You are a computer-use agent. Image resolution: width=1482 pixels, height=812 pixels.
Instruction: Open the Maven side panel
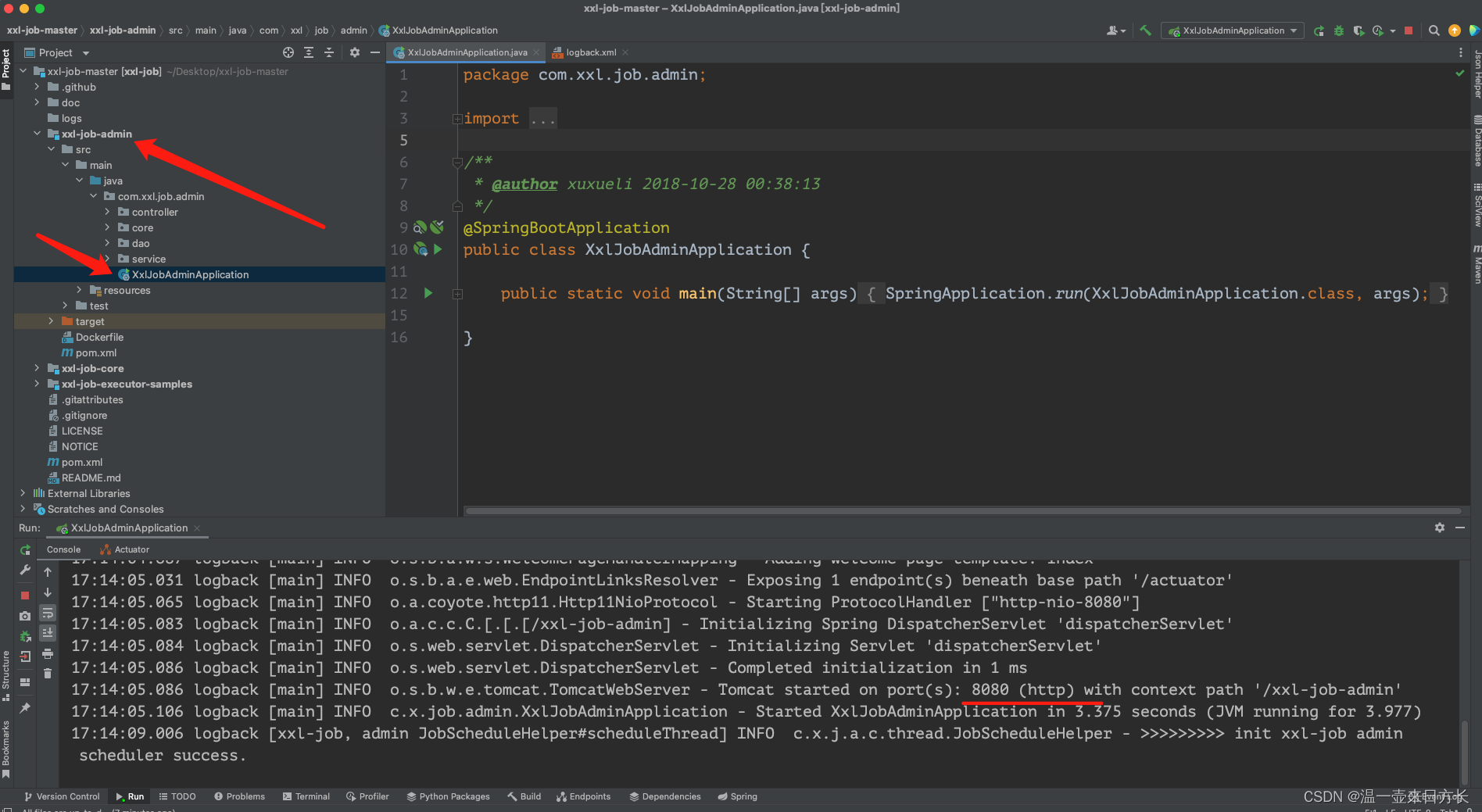click(1477, 263)
